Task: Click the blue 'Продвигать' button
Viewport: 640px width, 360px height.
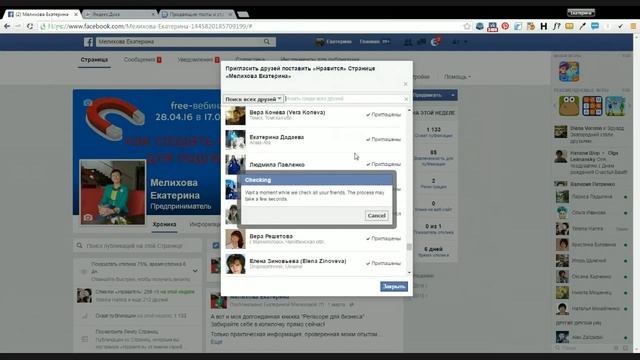Action: point(431,95)
